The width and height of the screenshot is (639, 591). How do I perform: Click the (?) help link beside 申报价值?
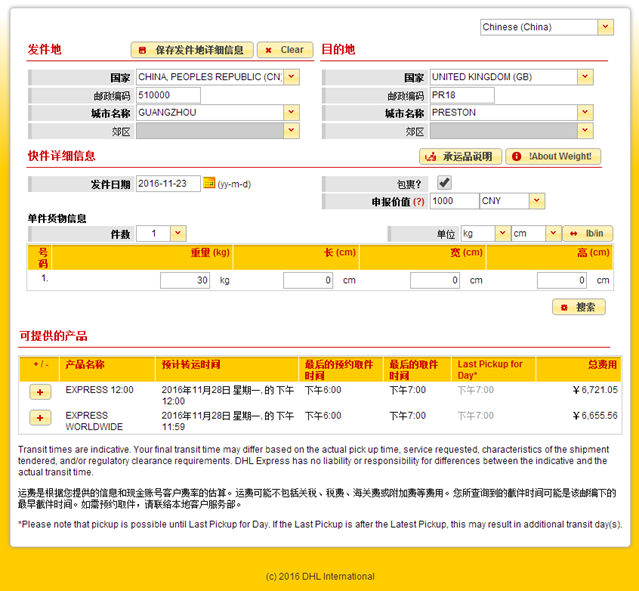pos(419,202)
